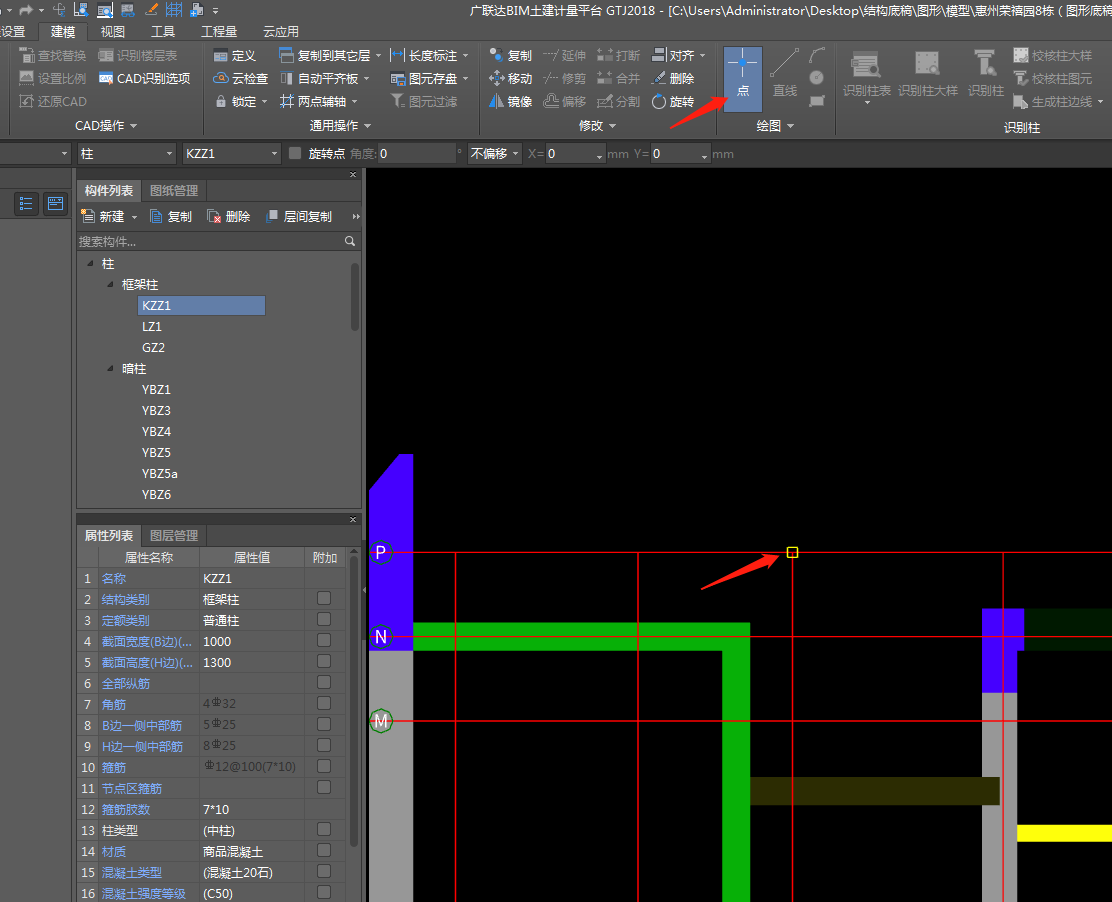
Task: Click 层间复制 button
Action: coord(299,217)
